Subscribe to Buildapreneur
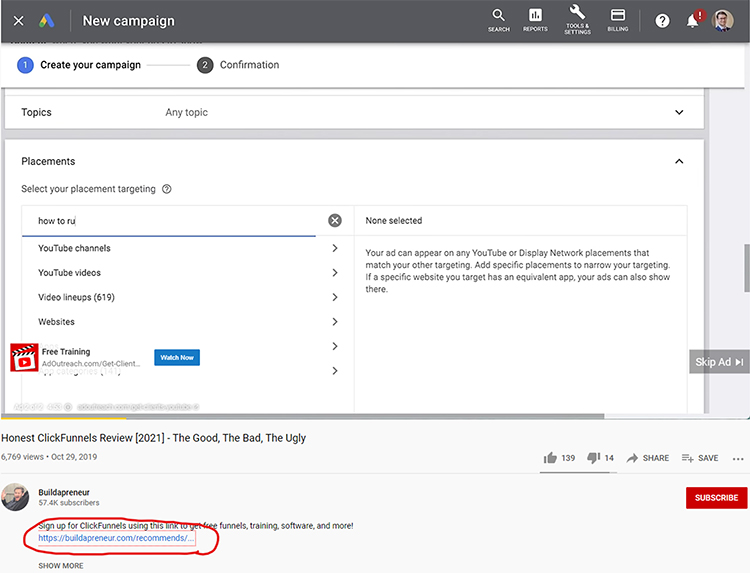750x573 pixels. (x=716, y=497)
